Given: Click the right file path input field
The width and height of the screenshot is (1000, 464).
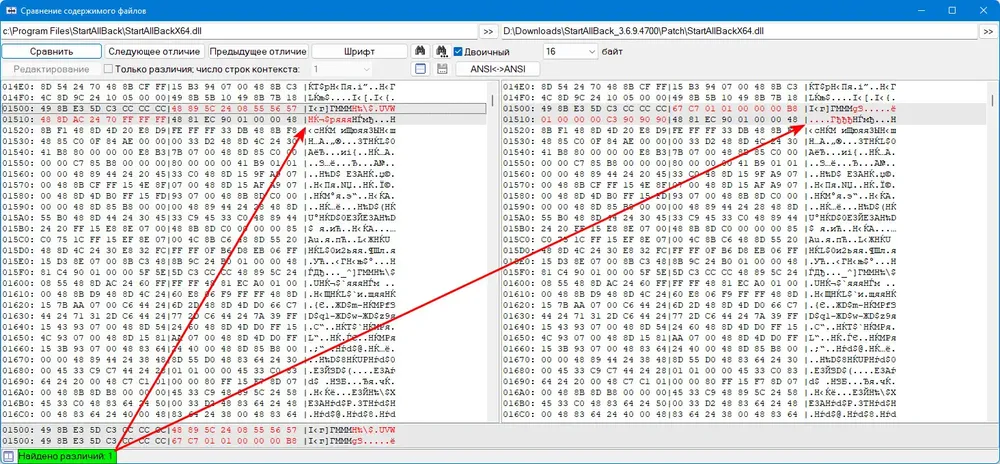Looking at the screenshot, I should pyautogui.click(x=739, y=31).
